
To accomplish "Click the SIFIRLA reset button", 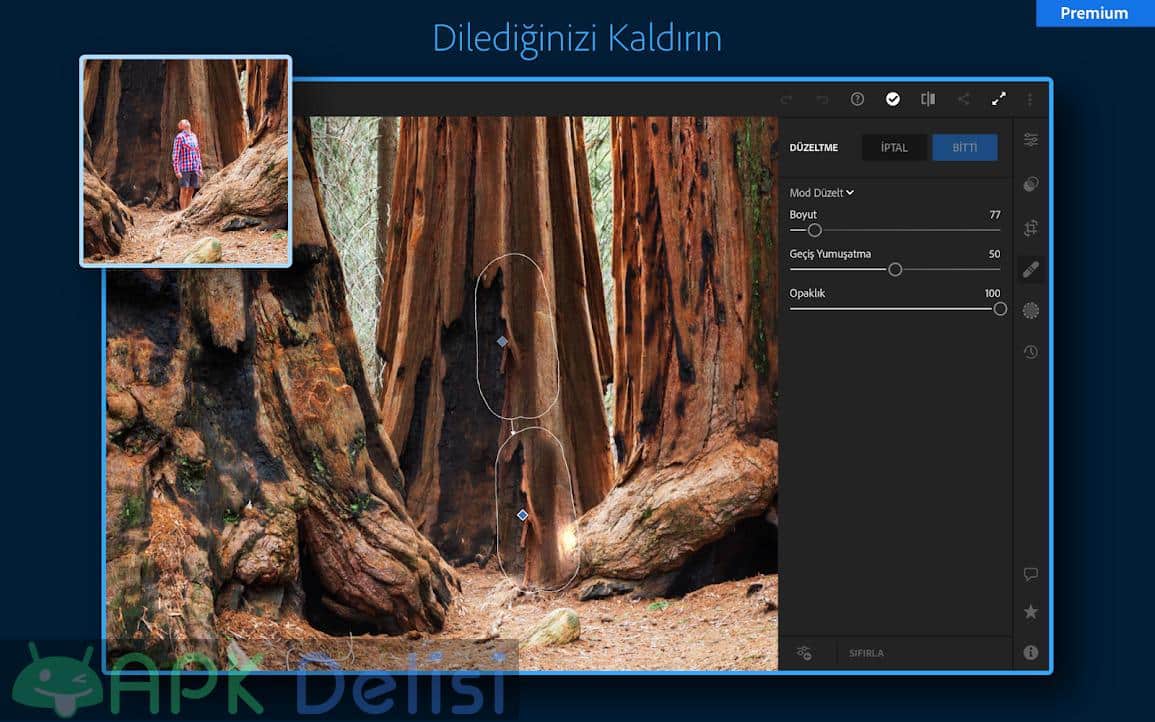I will [866, 653].
